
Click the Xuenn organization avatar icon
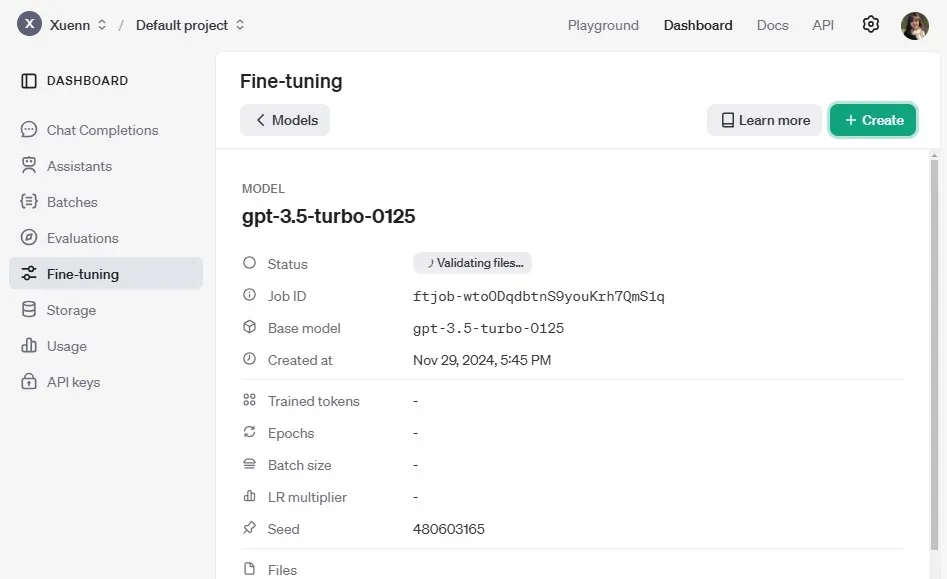[x=29, y=24]
